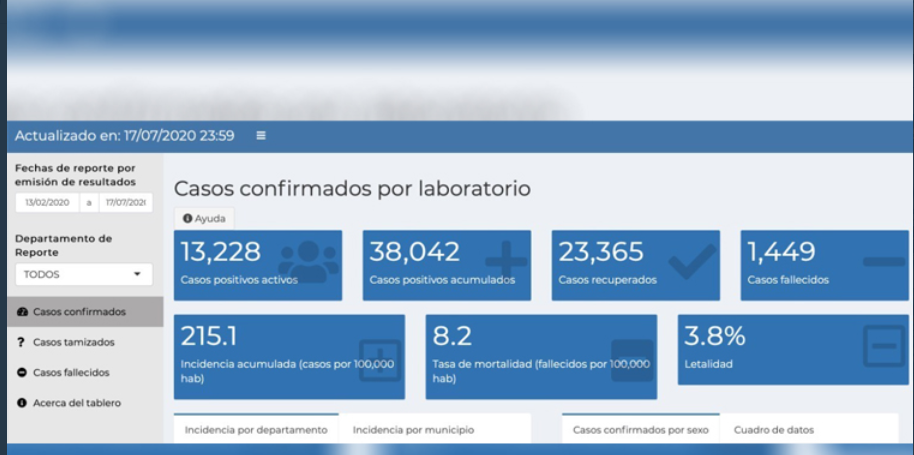
Task: Click the hamburger menu icon in header
Action: pos(261,136)
